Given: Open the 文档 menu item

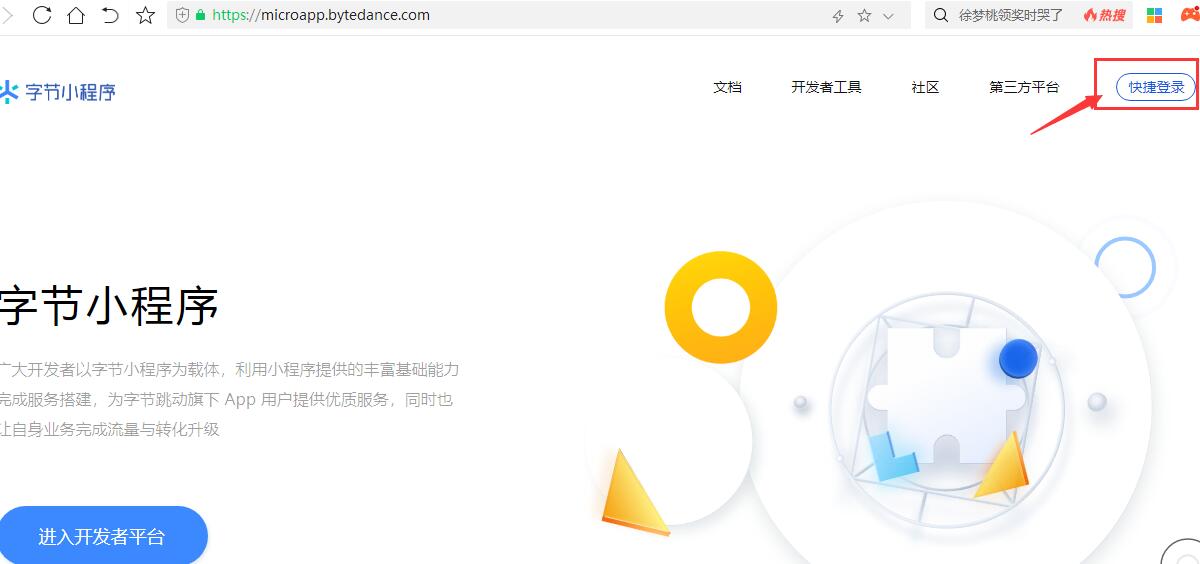Looking at the screenshot, I should point(727,87).
